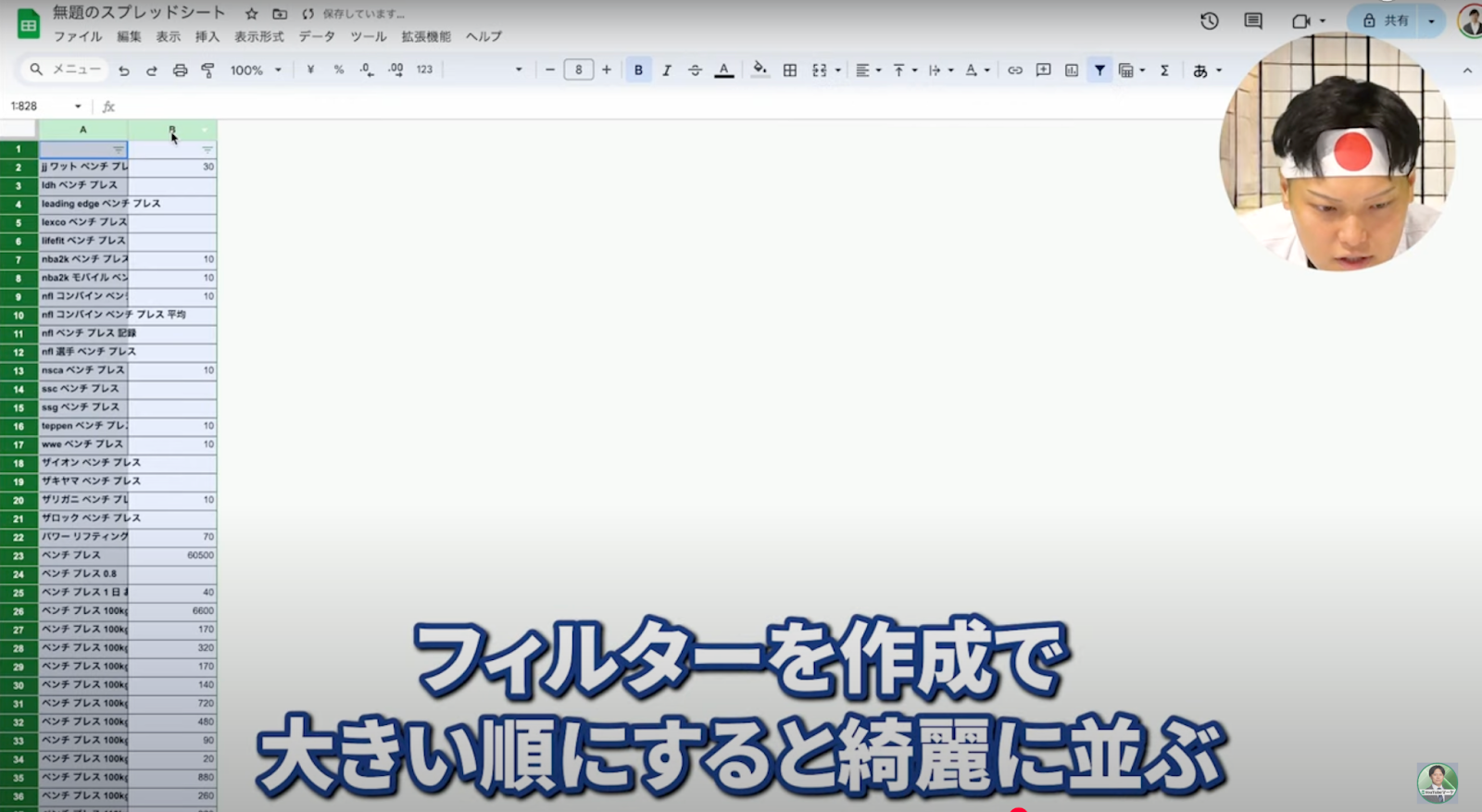Select the paint format tool
Image resolution: width=1482 pixels, height=812 pixels.
tap(207, 70)
